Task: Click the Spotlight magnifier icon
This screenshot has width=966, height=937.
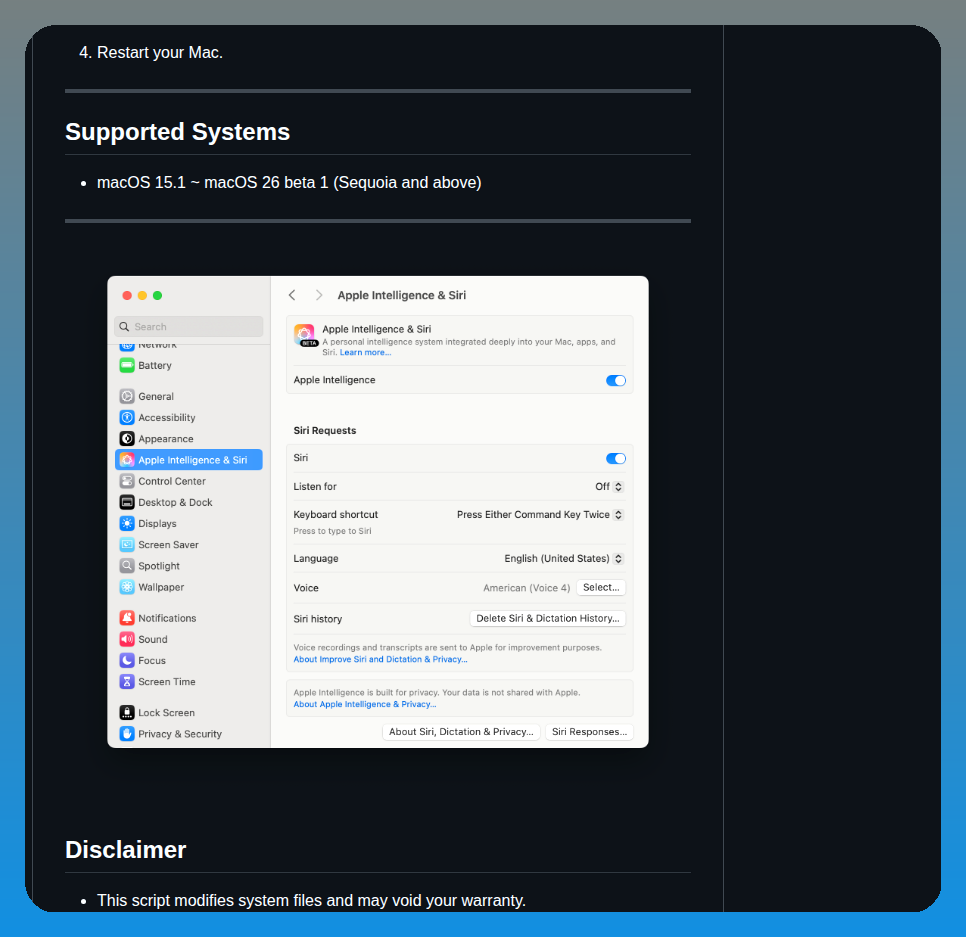Action: (127, 566)
